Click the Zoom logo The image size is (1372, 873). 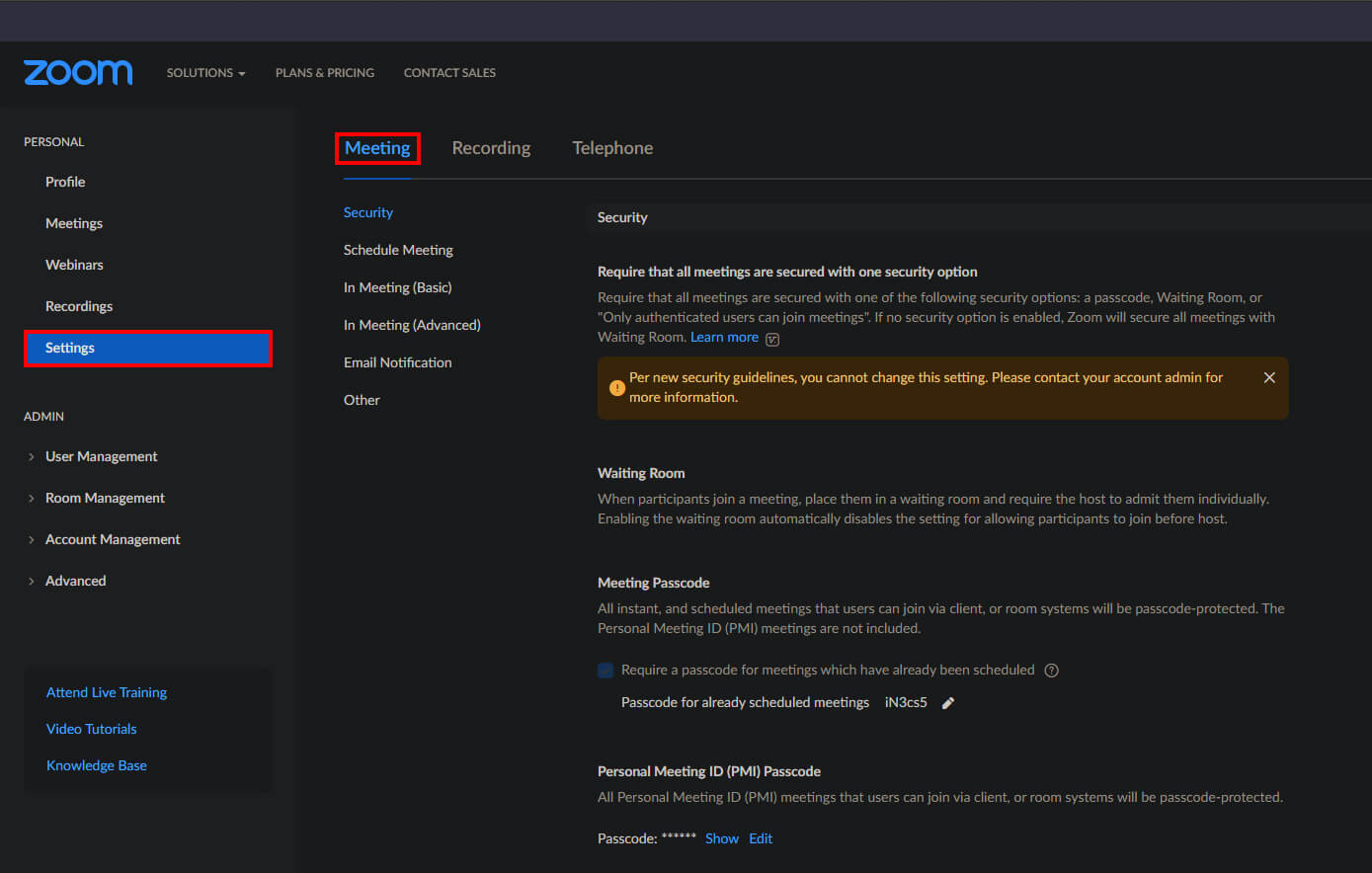(78, 72)
